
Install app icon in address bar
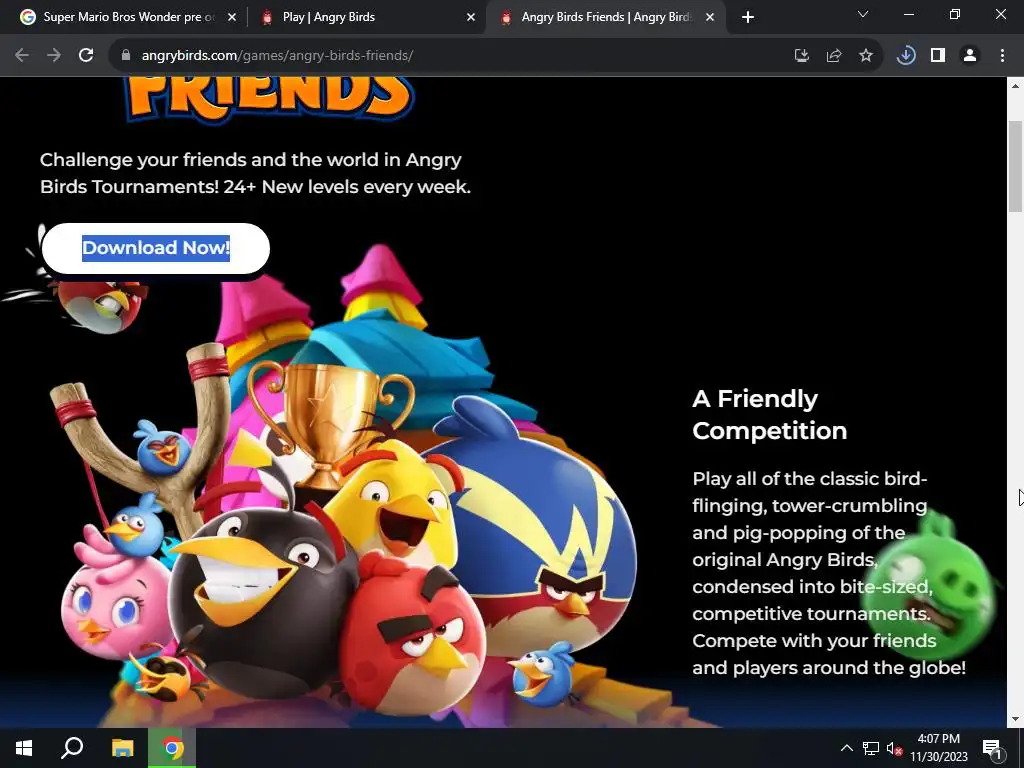[801, 56]
